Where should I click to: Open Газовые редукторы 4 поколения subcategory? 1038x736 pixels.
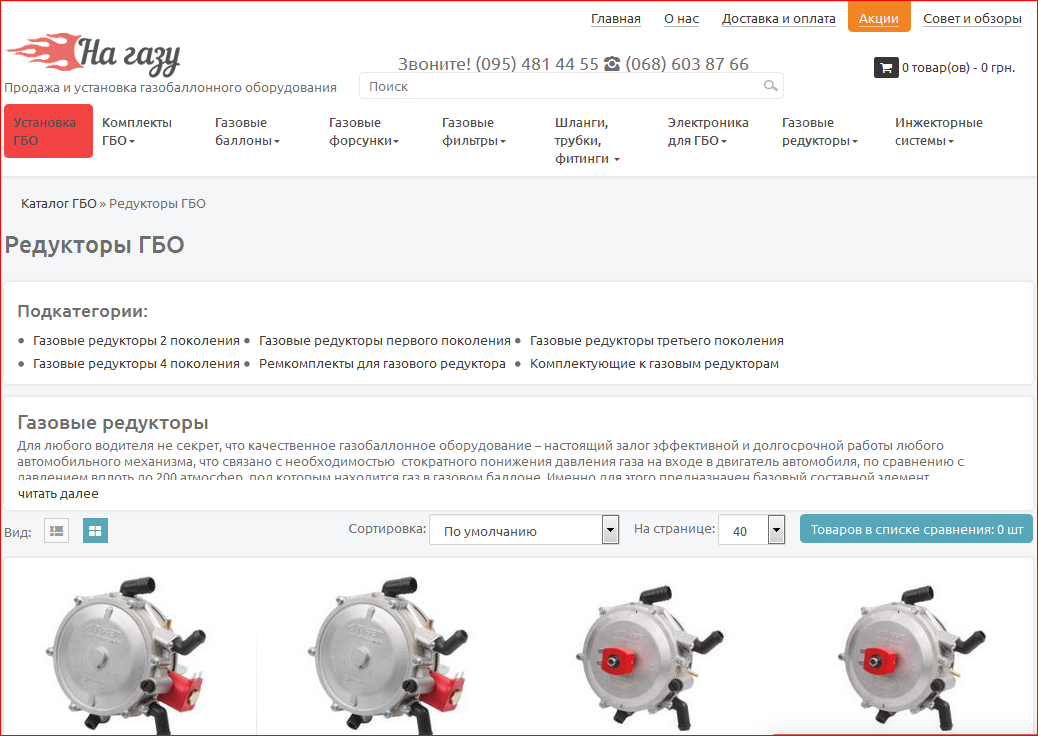[136, 364]
